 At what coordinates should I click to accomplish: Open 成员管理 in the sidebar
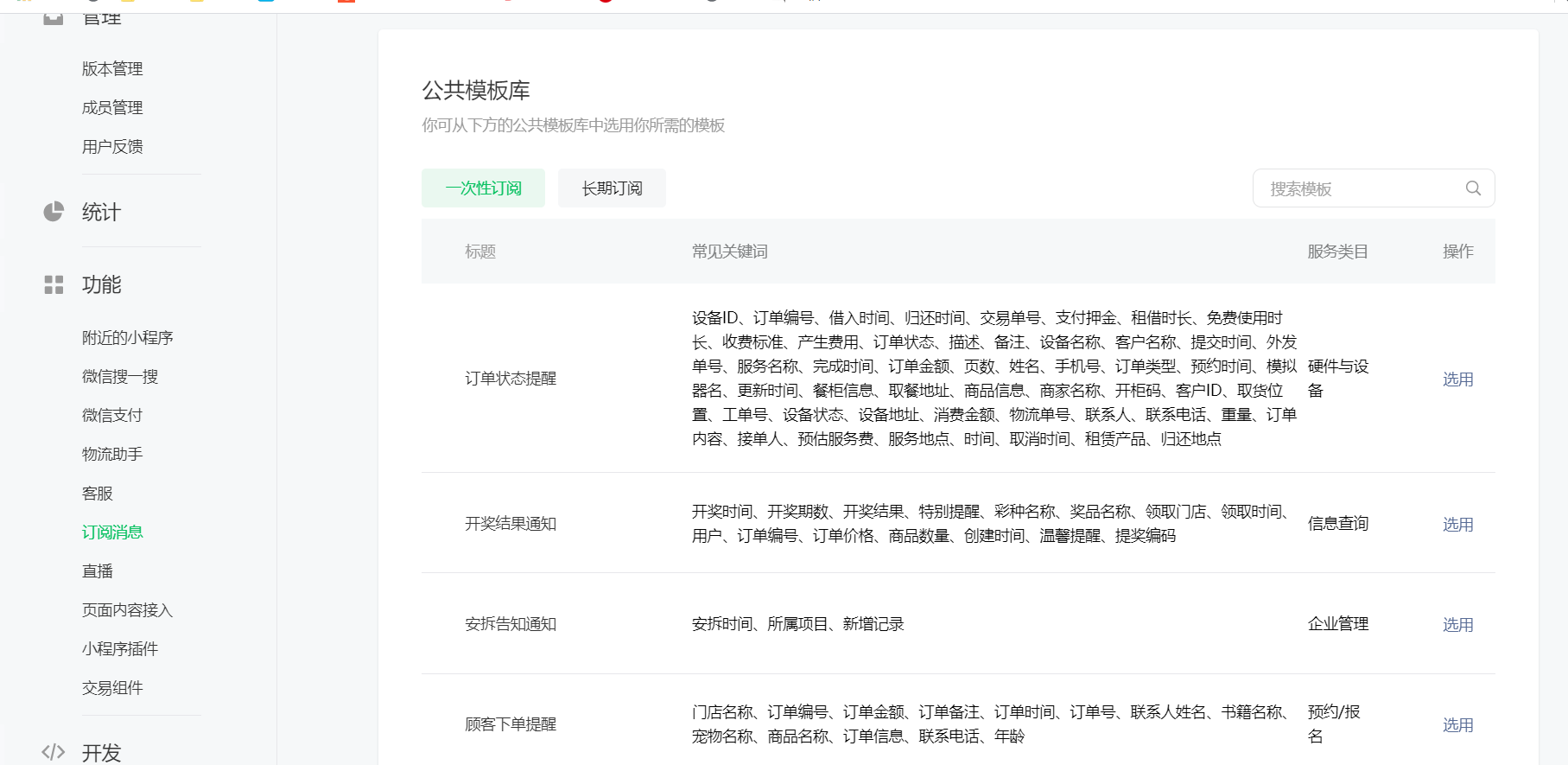(x=112, y=107)
